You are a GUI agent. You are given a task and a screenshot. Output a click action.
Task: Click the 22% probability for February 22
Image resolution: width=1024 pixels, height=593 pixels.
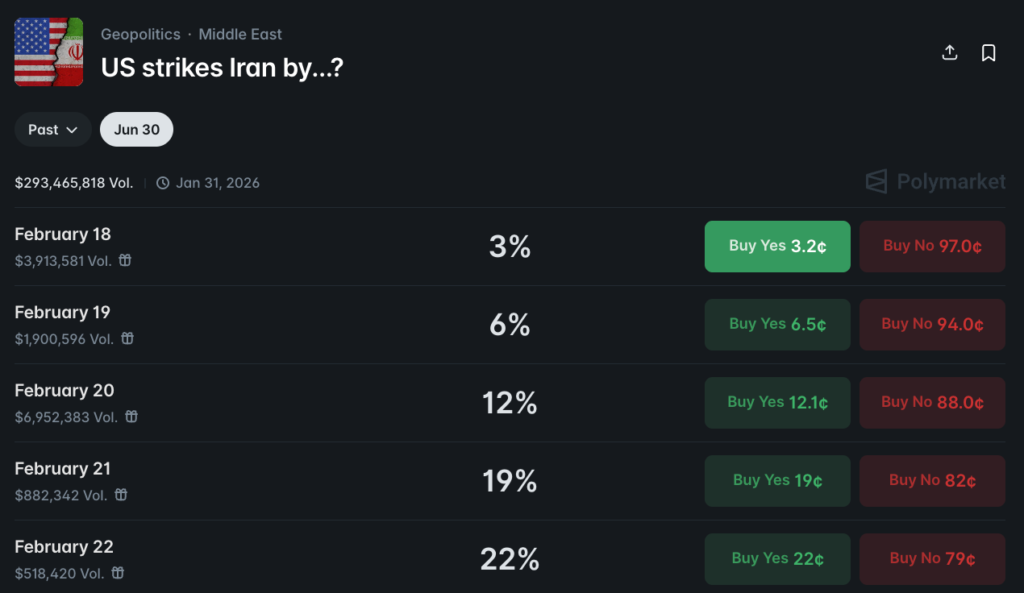click(510, 558)
